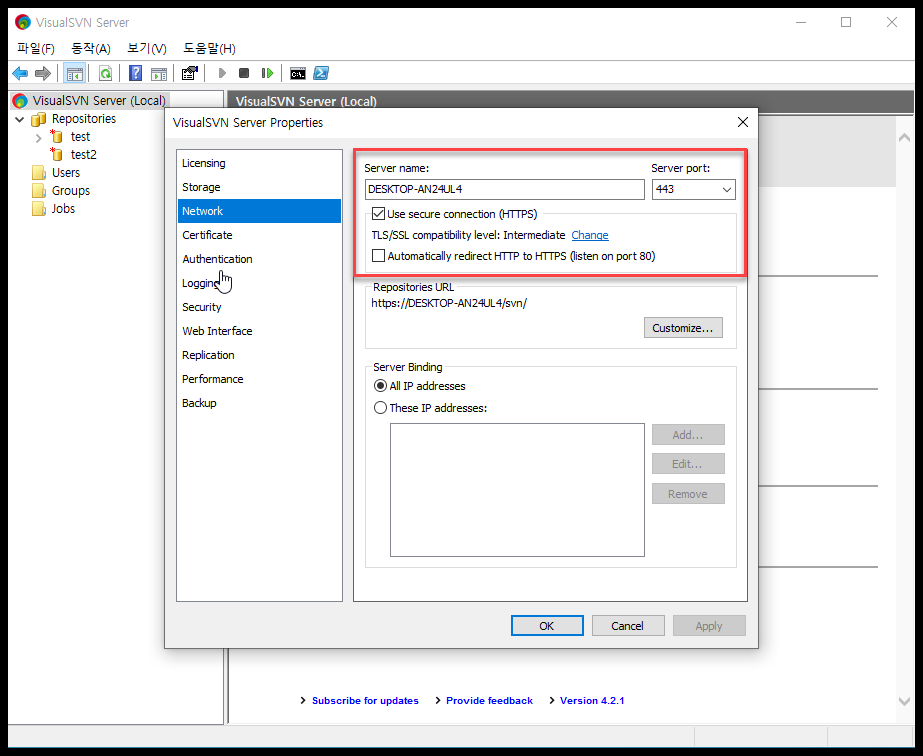Click the test2 repository icon

pos(57,155)
